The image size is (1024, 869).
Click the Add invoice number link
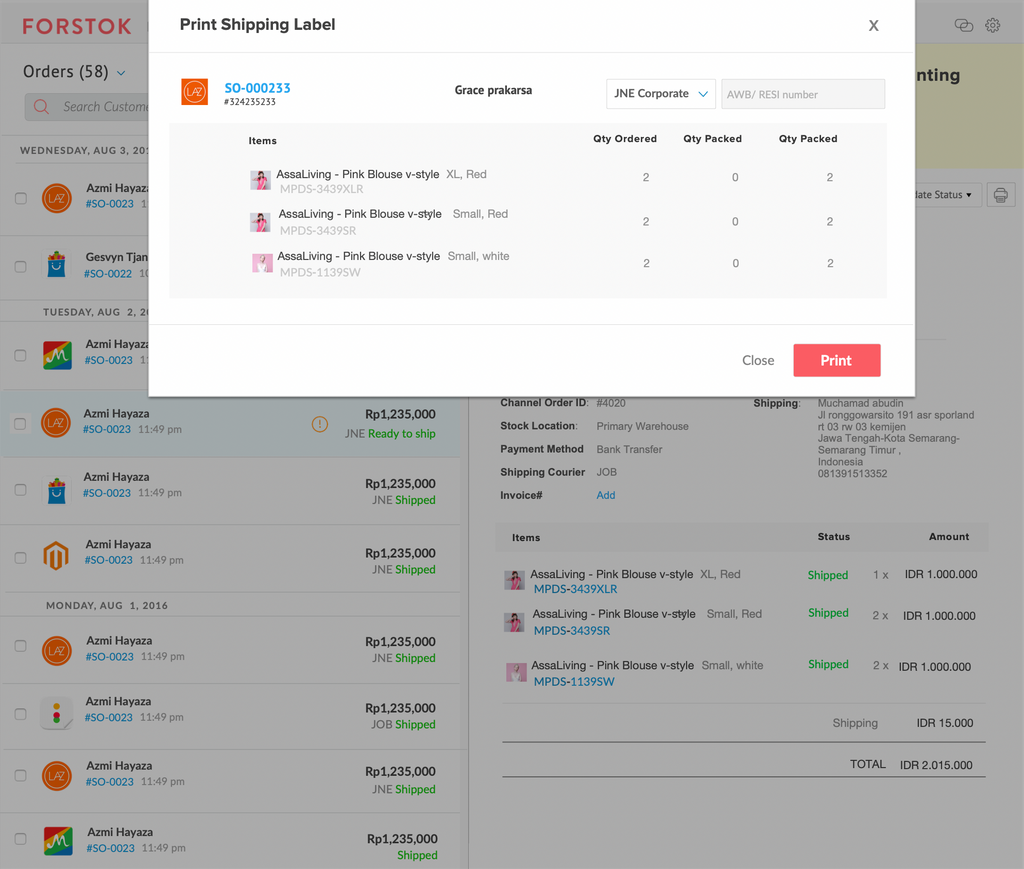click(606, 495)
